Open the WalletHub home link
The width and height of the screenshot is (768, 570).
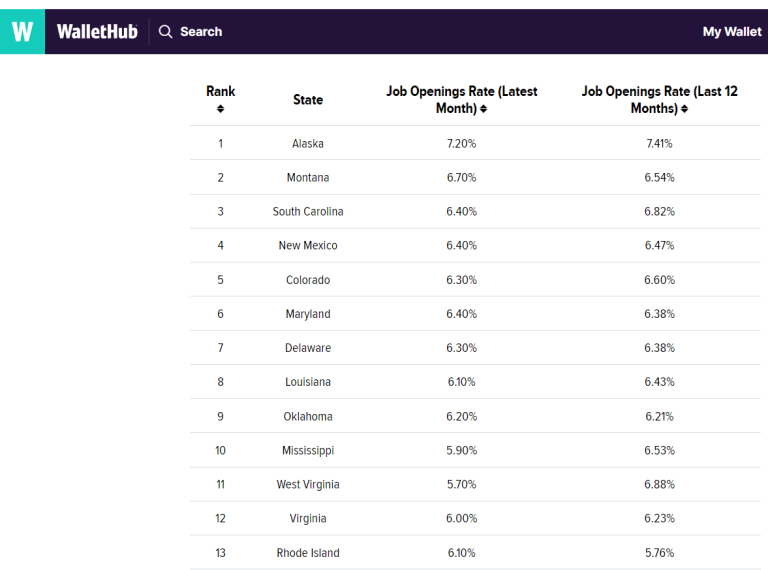click(x=97, y=32)
